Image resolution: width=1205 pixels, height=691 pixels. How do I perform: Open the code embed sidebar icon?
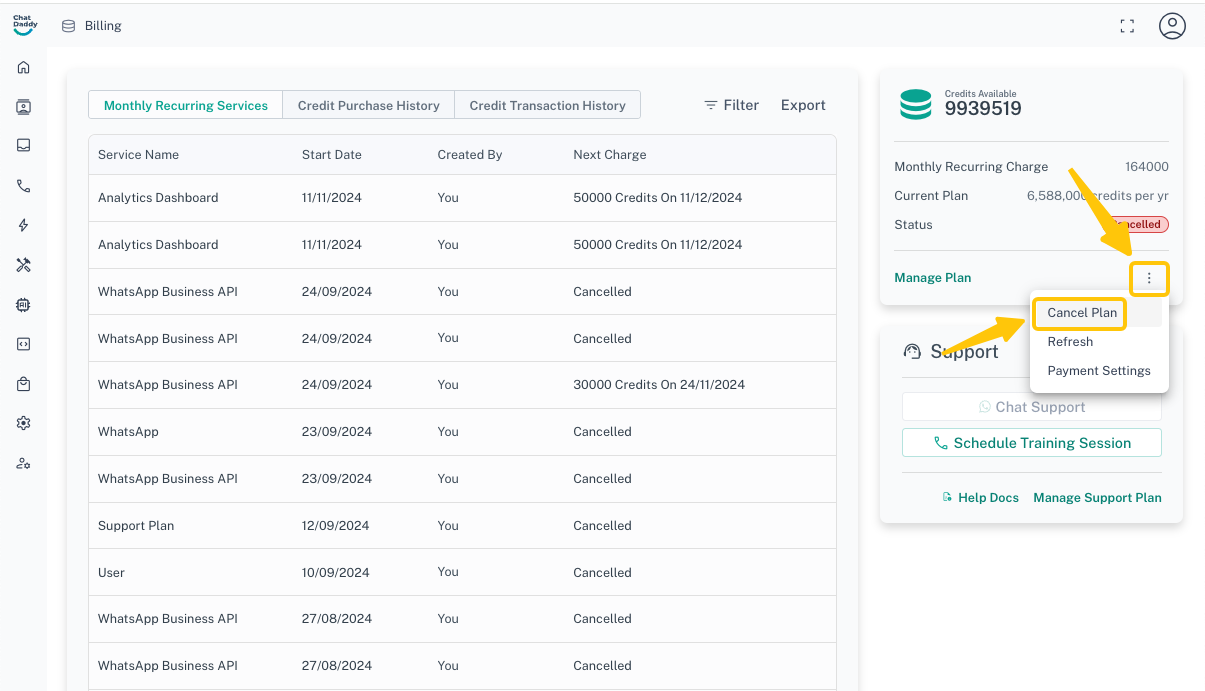(x=24, y=344)
